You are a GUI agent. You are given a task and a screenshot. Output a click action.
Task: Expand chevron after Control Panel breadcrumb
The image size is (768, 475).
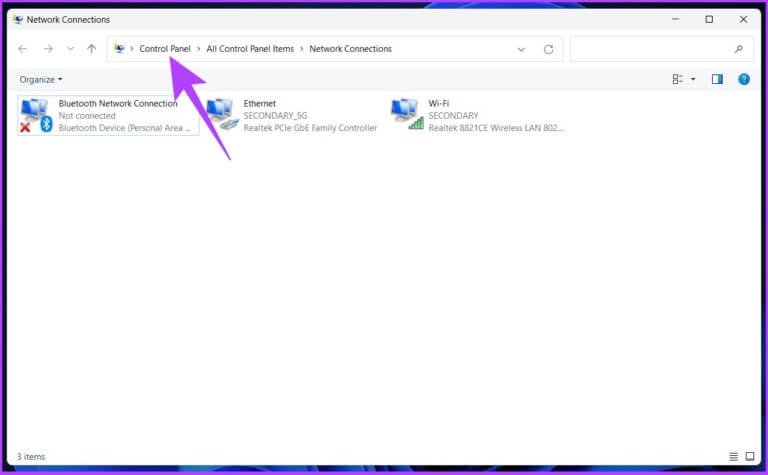click(x=198, y=49)
